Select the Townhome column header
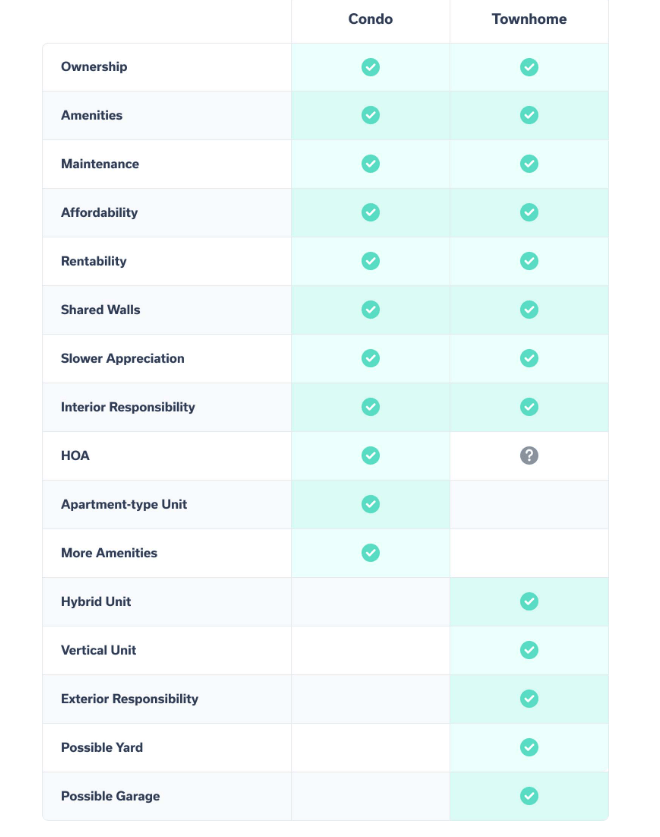The image size is (660, 837). (529, 19)
